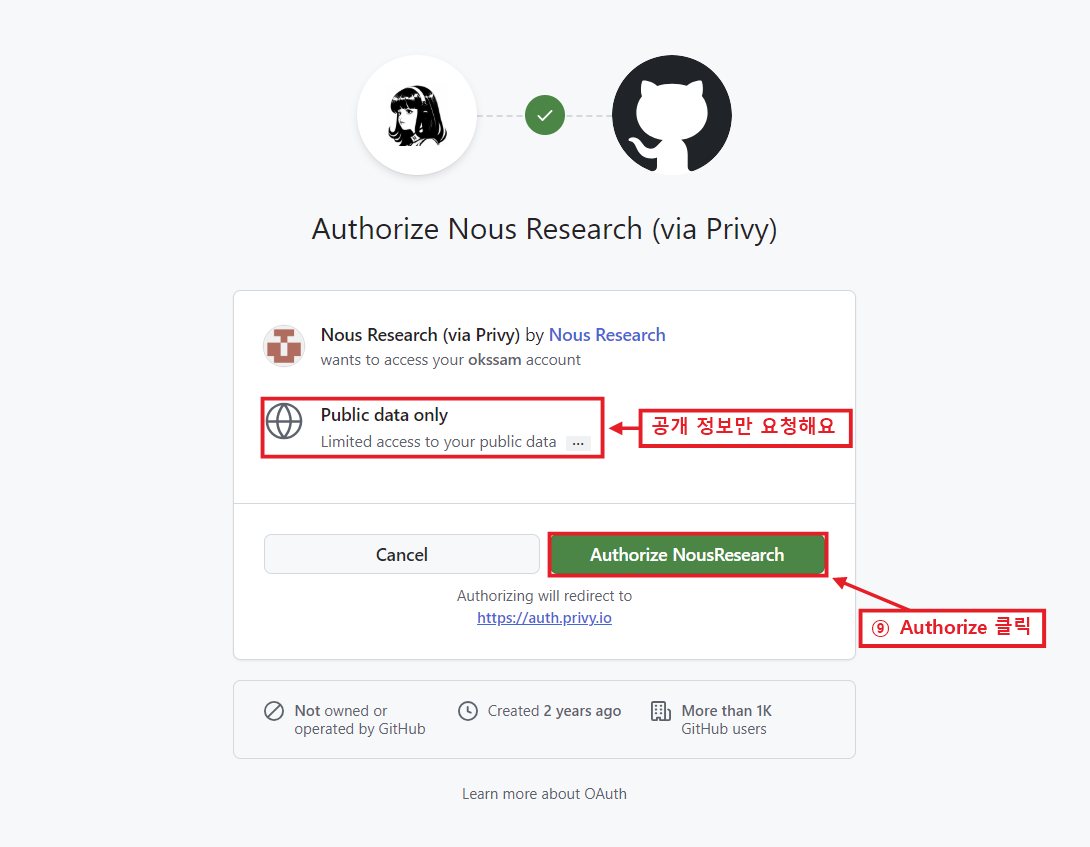Image resolution: width=1090 pixels, height=847 pixels.
Task: Expand the ellipsis for public data details
Action: (578, 443)
